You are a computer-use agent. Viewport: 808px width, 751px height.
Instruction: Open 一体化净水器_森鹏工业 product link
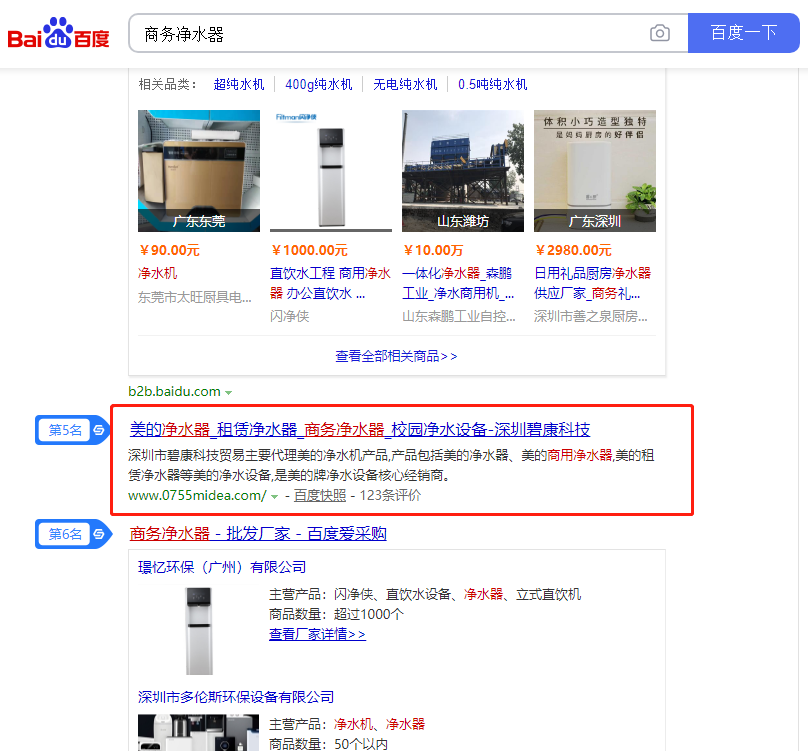tap(458, 283)
